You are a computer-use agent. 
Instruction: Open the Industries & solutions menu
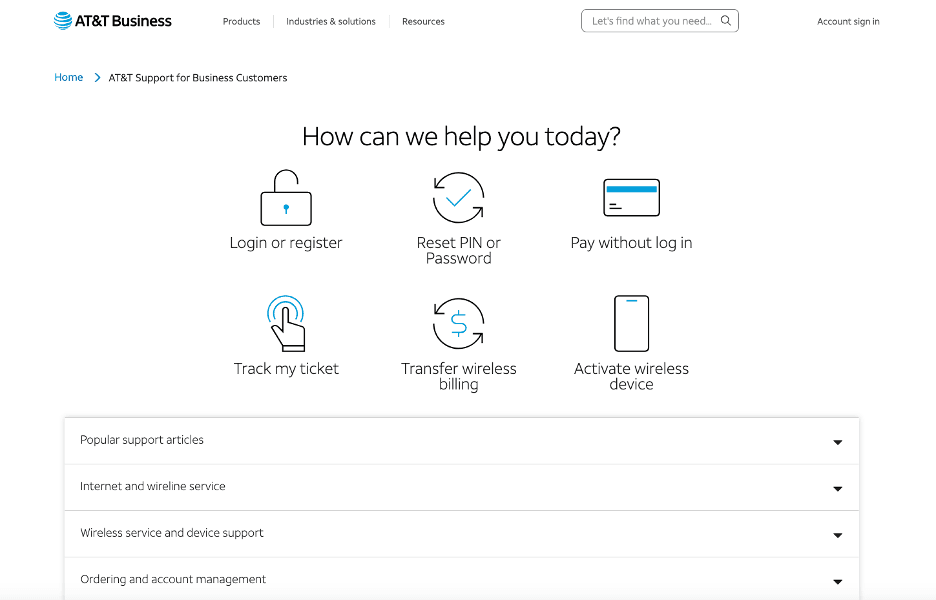[330, 21]
